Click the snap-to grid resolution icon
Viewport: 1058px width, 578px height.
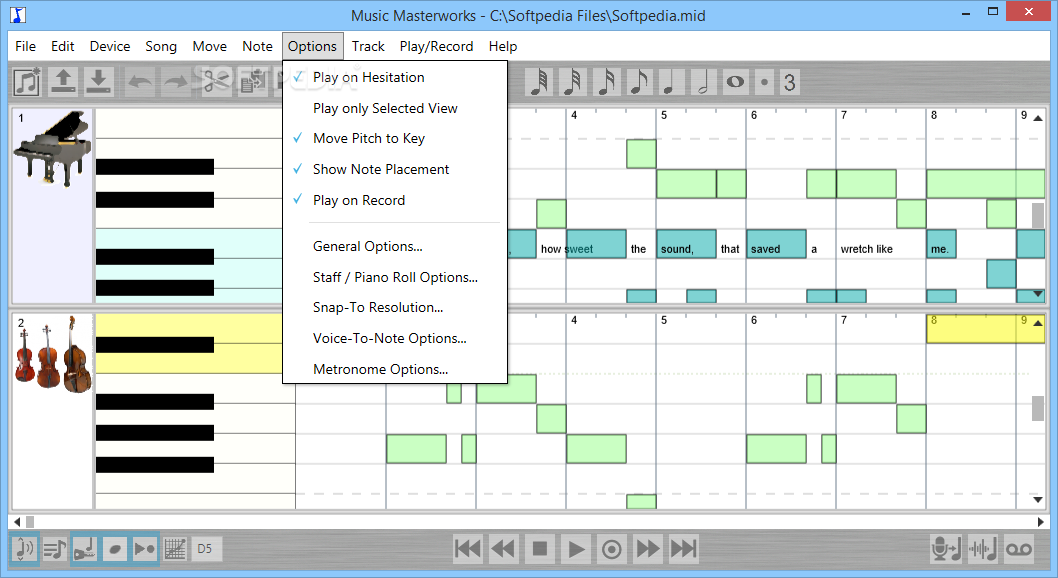[x=175, y=549]
